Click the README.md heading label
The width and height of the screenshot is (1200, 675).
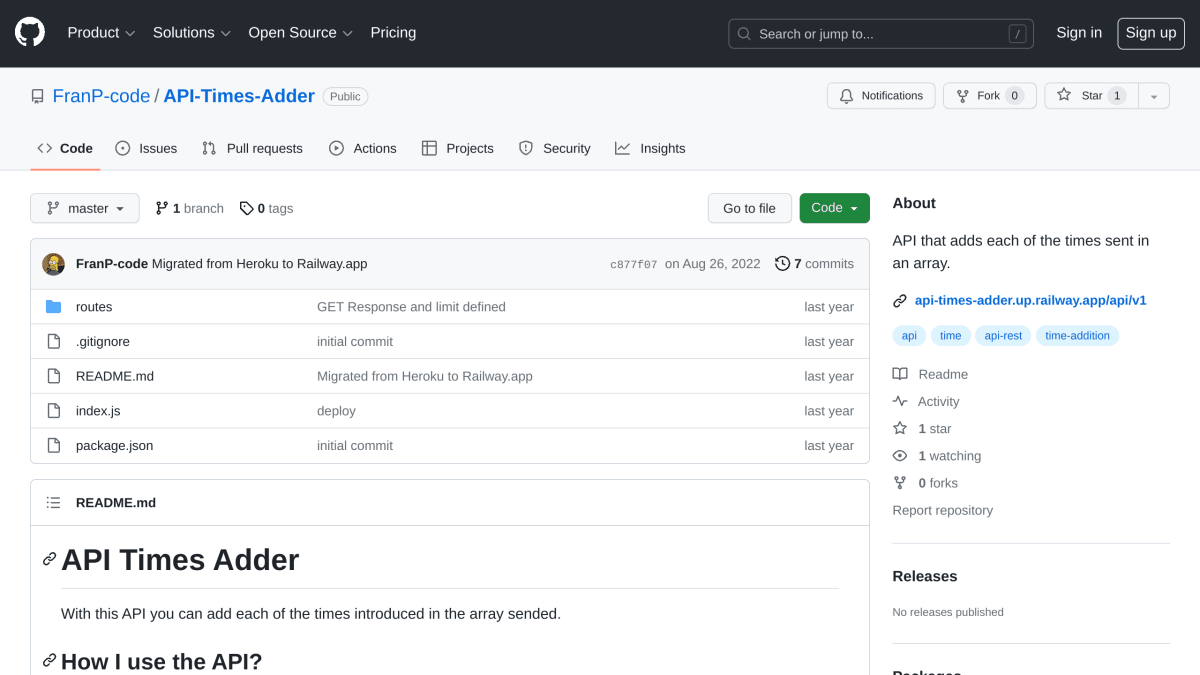click(116, 503)
